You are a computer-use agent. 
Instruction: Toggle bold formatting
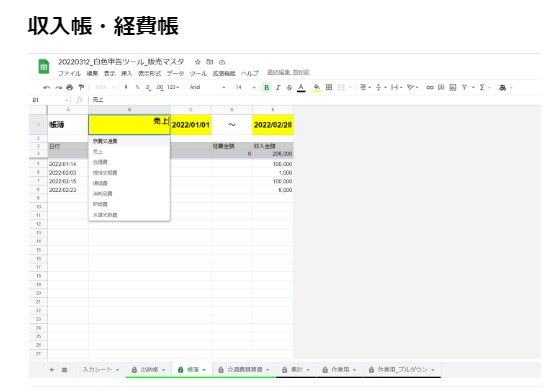(x=266, y=88)
